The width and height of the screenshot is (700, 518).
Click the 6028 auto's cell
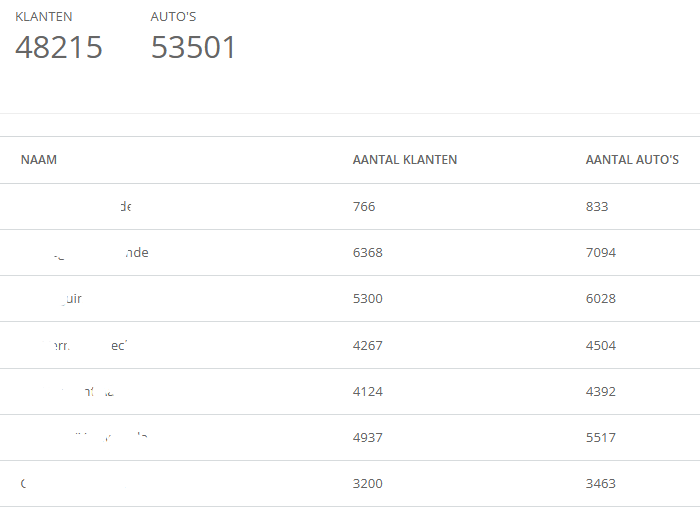tap(601, 299)
